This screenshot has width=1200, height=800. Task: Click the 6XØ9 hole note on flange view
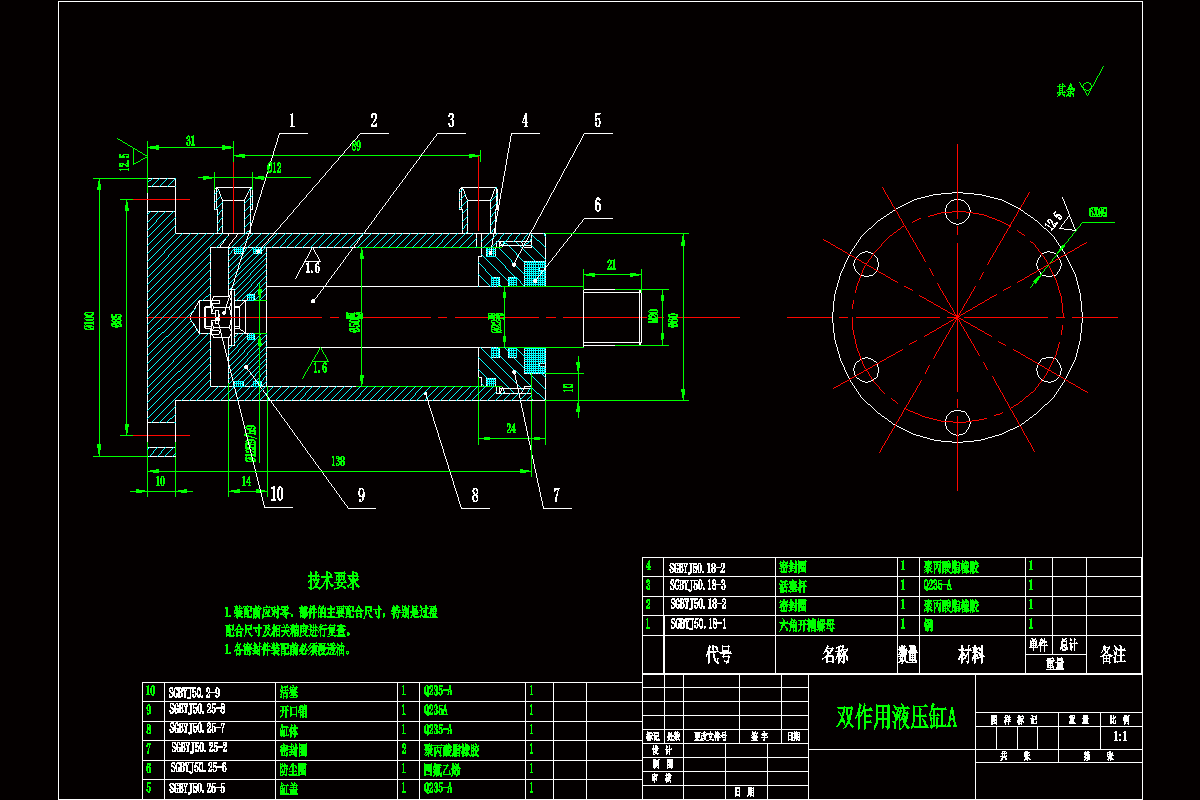click(1097, 212)
